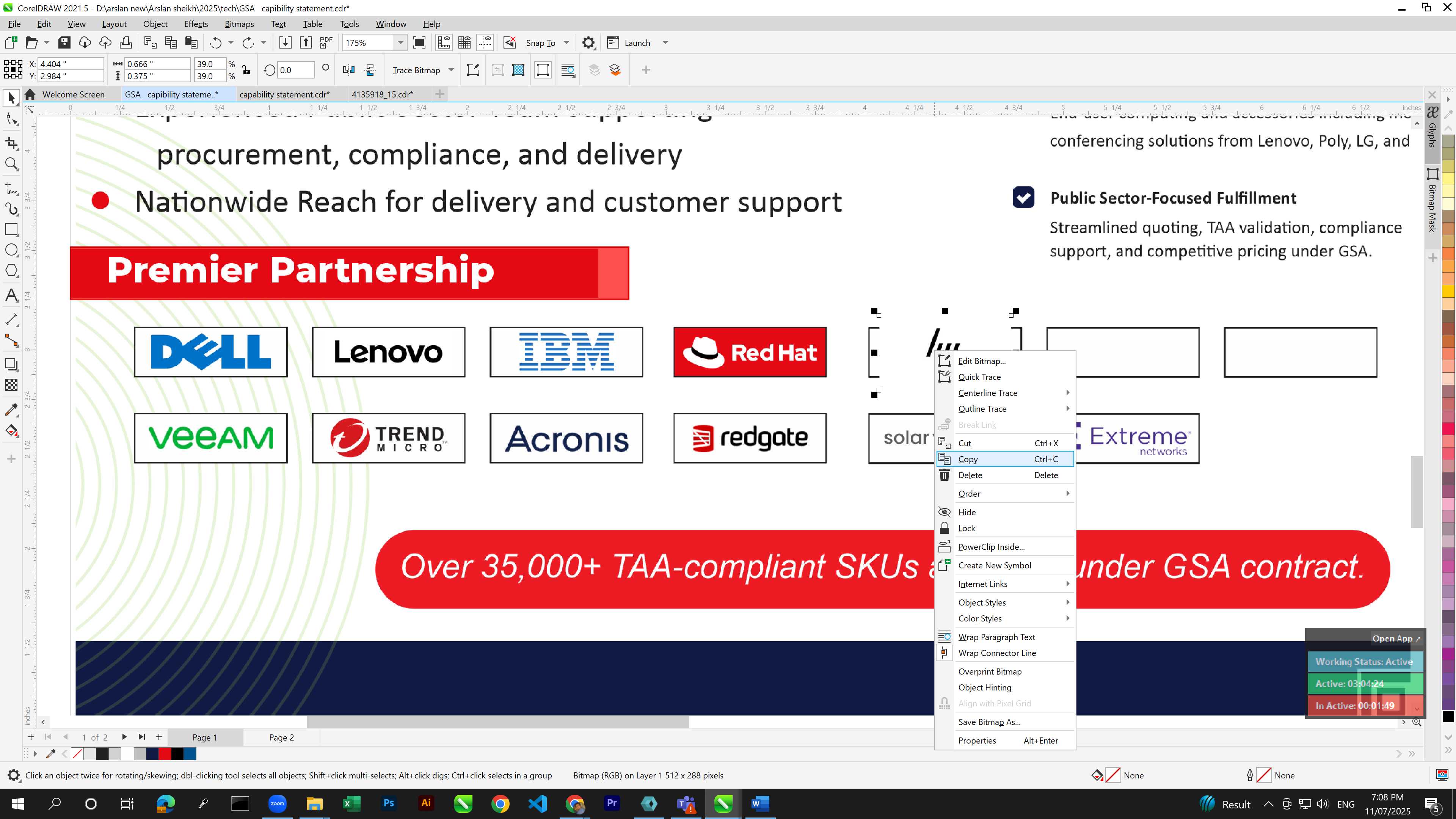
Task: Click Quick Trace menu entry
Action: (x=1004, y=377)
